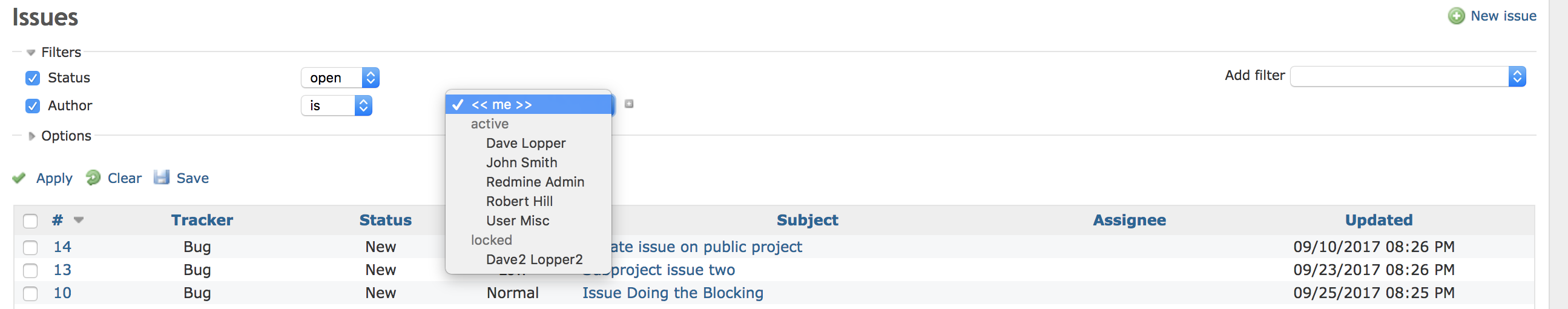Click the green plus New issue icon
This screenshot has width=1568, height=309.
1456,16
